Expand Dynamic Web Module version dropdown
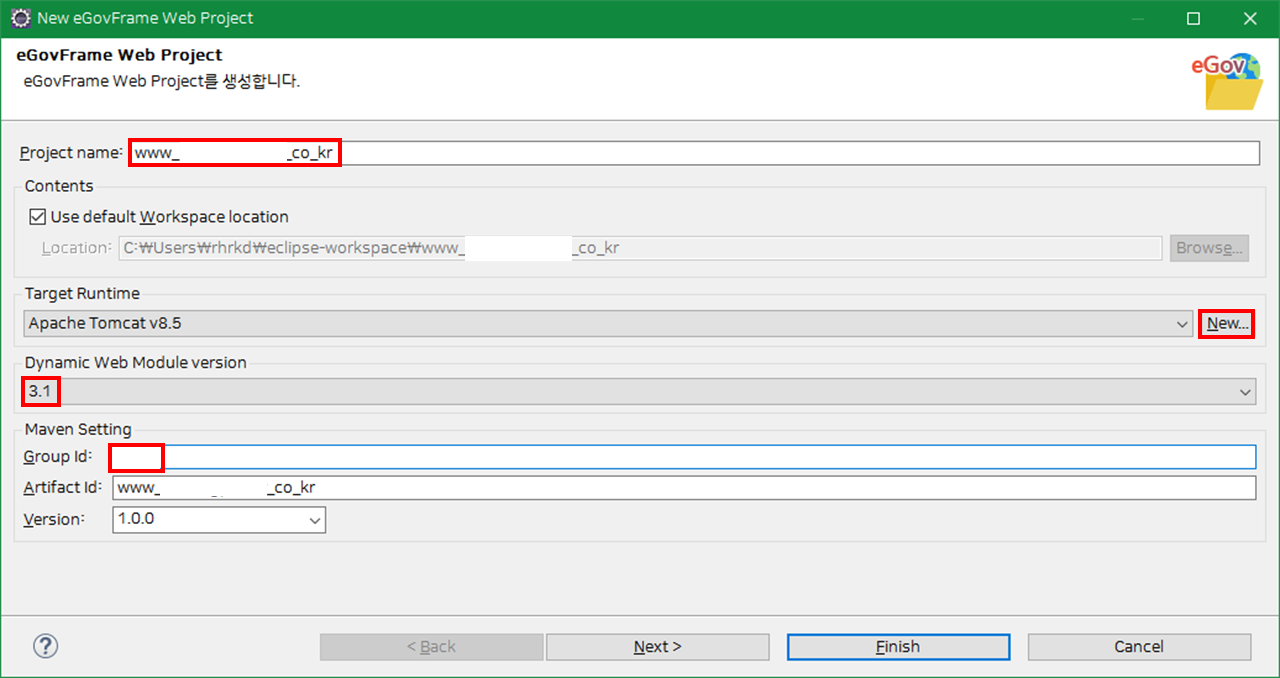The height and width of the screenshot is (678, 1280). coord(640,392)
